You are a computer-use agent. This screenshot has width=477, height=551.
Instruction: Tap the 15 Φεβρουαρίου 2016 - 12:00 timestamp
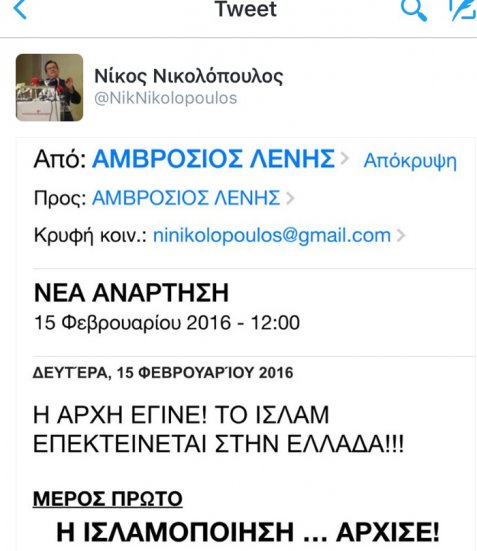click(x=167, y=323)
